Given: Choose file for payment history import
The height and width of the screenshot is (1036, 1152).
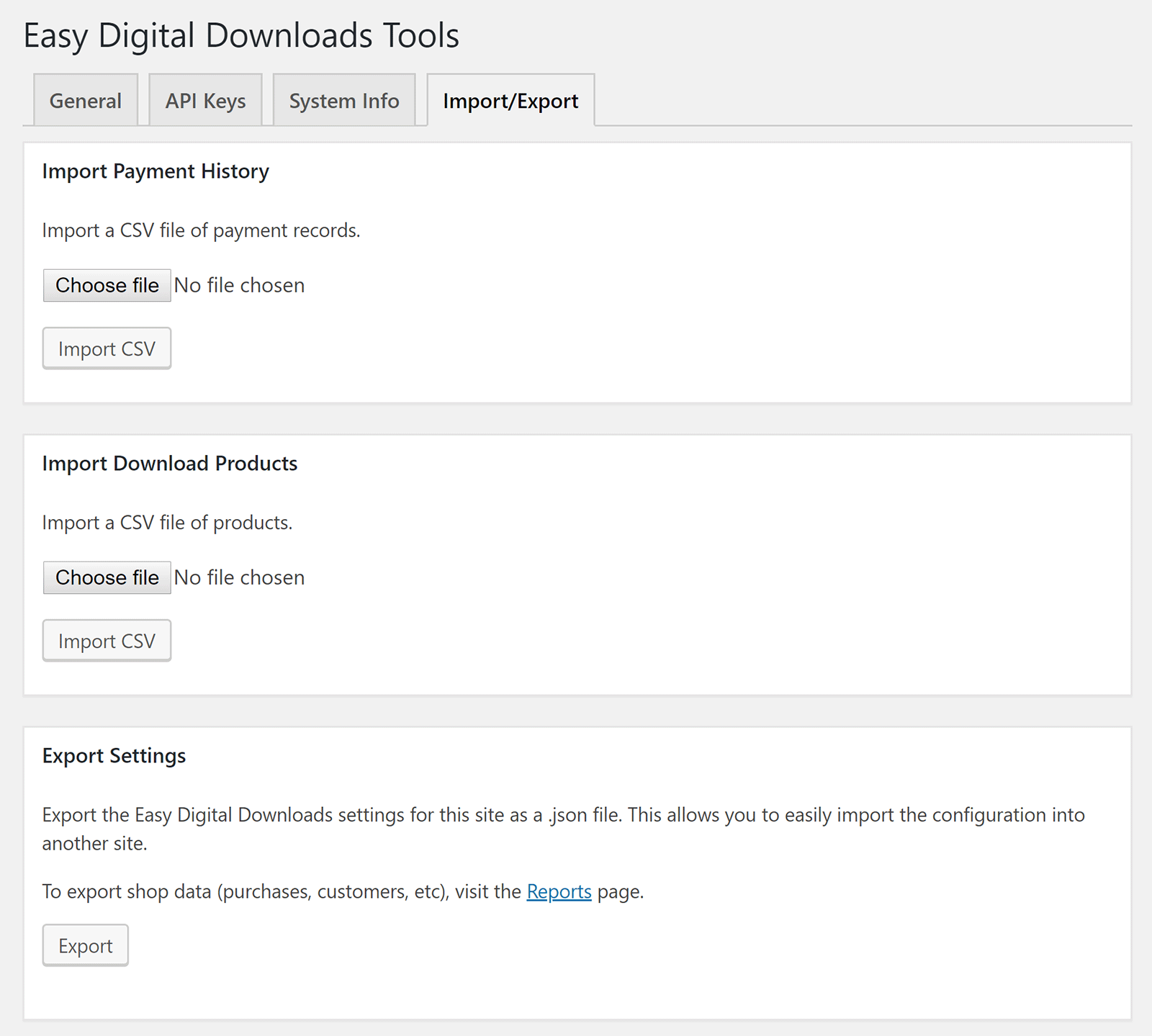Looking at the screenshot, I should [x=107, y=285].
